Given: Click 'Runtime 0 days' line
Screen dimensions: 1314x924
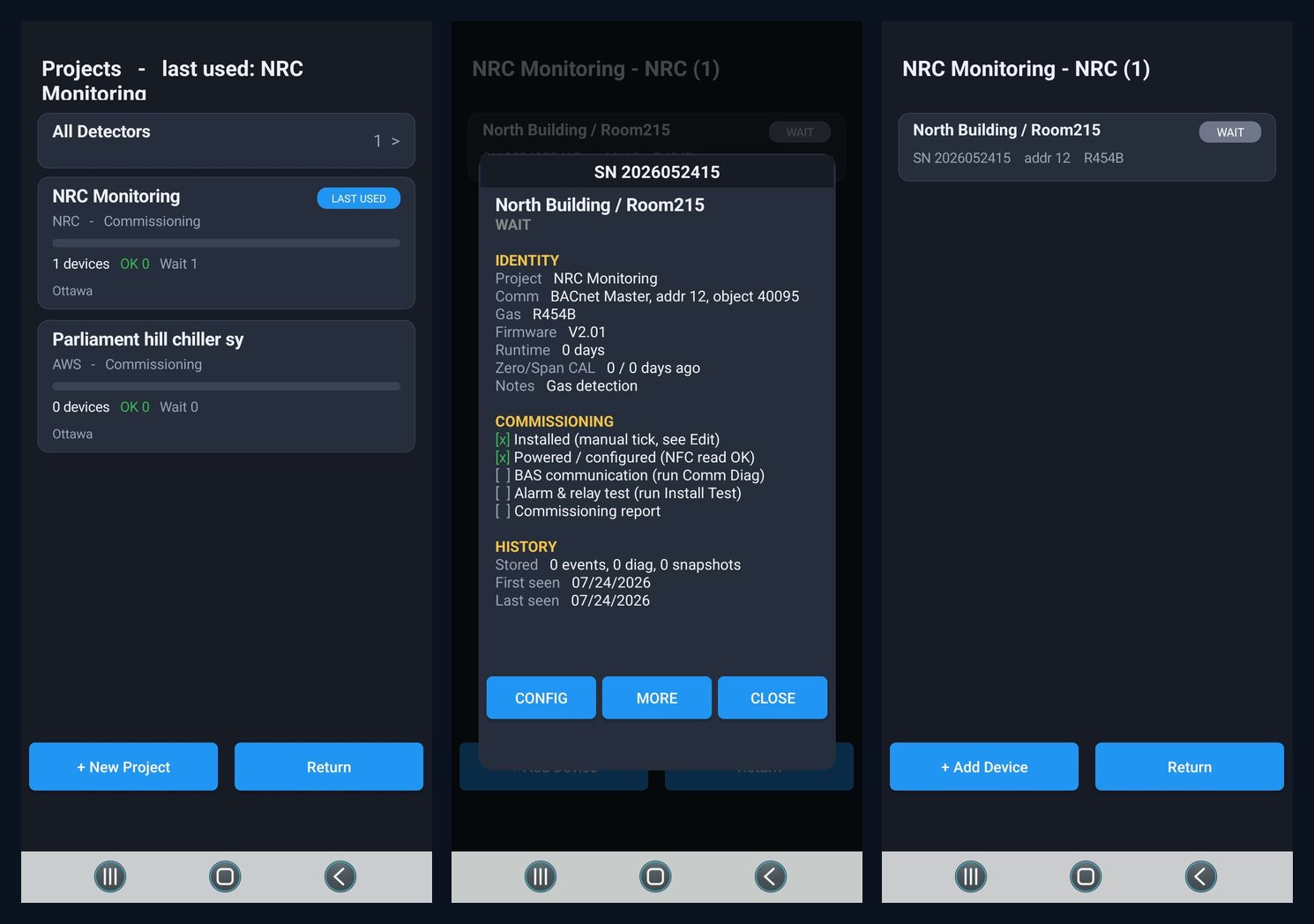Looking at the screenshot, I should tap(550, 350).
